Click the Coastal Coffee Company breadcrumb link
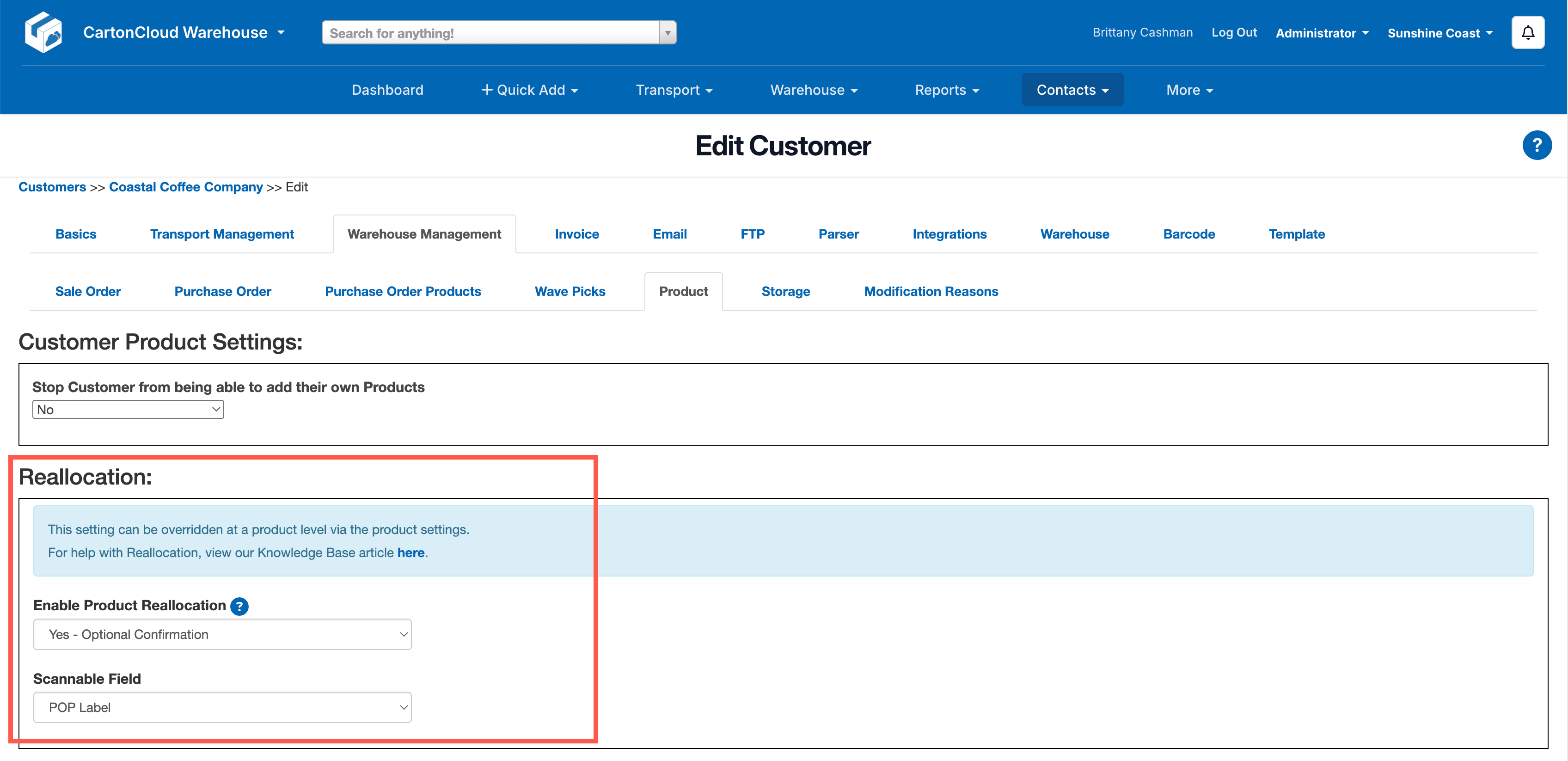Viewport: 1568px width, 761px height. [186, 187]
